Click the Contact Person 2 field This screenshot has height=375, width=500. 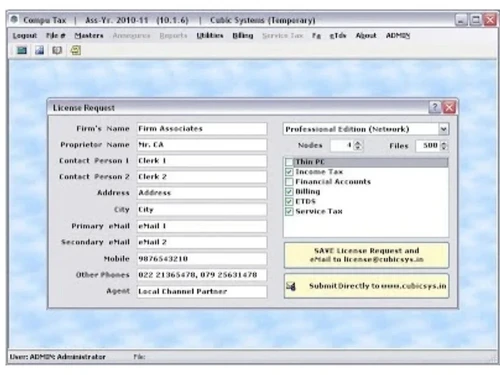tap(202, 177)
